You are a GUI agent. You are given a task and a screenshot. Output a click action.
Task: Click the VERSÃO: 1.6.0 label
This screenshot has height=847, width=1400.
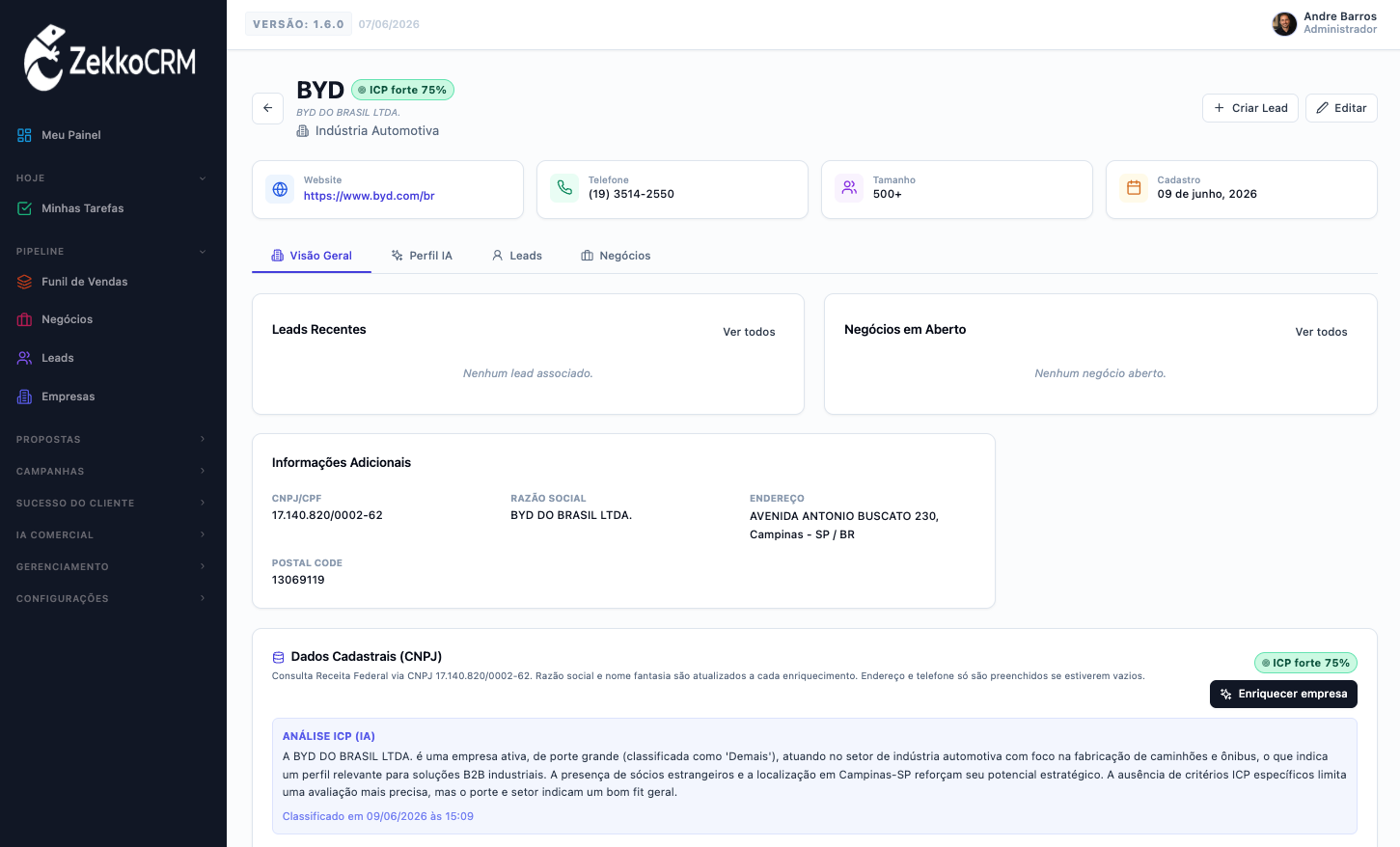pos(298,24)
